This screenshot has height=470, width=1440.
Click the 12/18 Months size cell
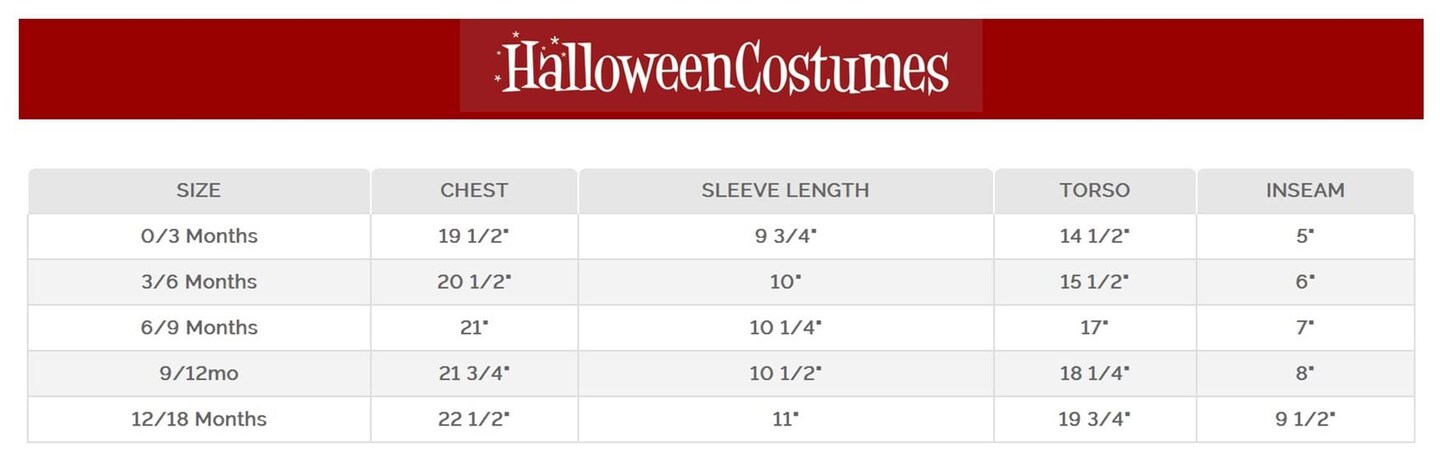click(x=199, y=419)
